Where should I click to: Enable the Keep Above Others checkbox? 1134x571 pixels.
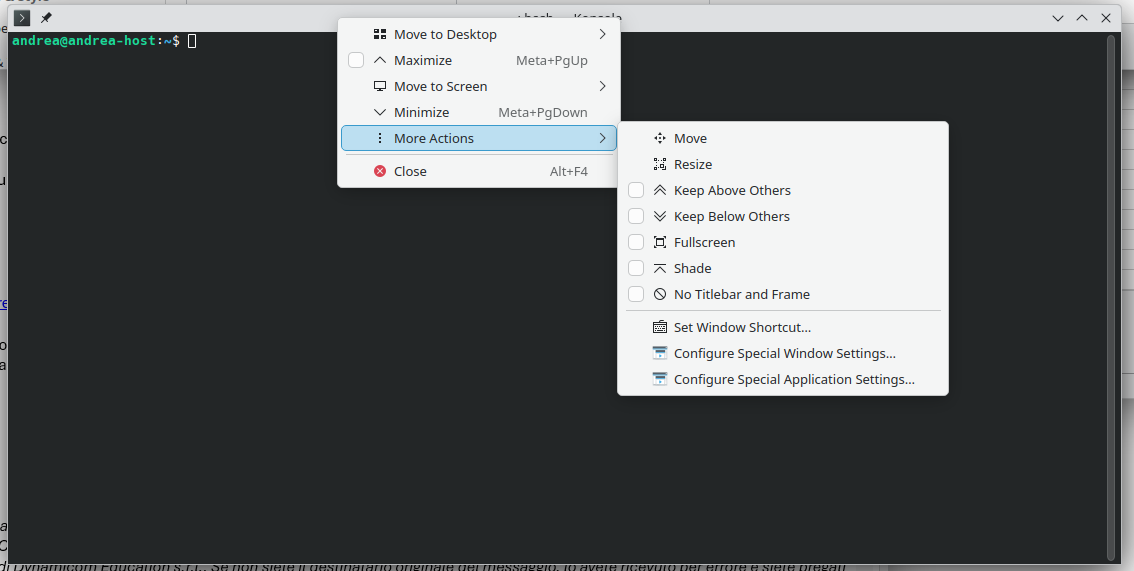(636, 191)
